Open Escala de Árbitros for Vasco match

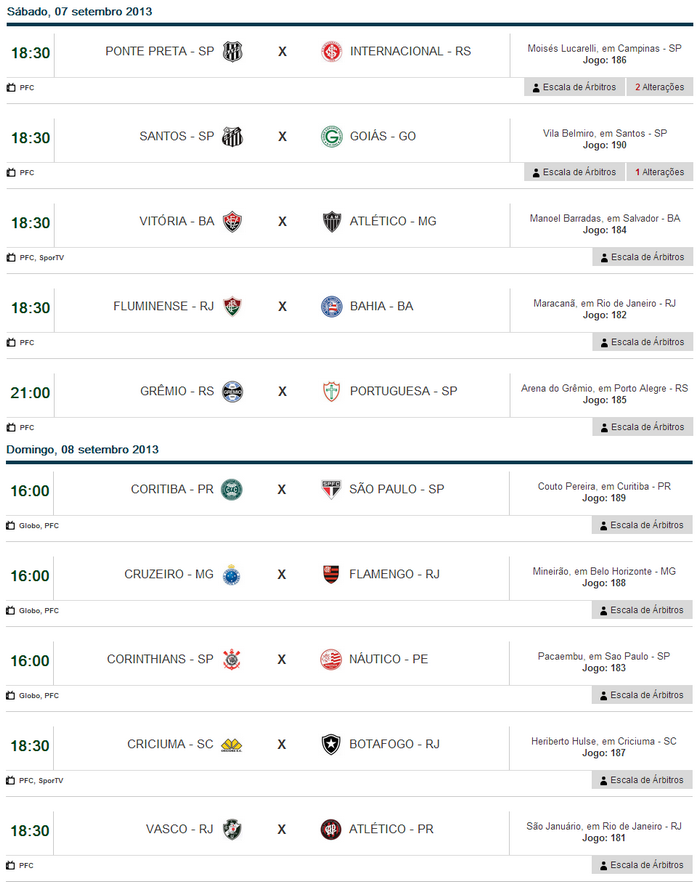pyautogui.click(x=642, y=865)
